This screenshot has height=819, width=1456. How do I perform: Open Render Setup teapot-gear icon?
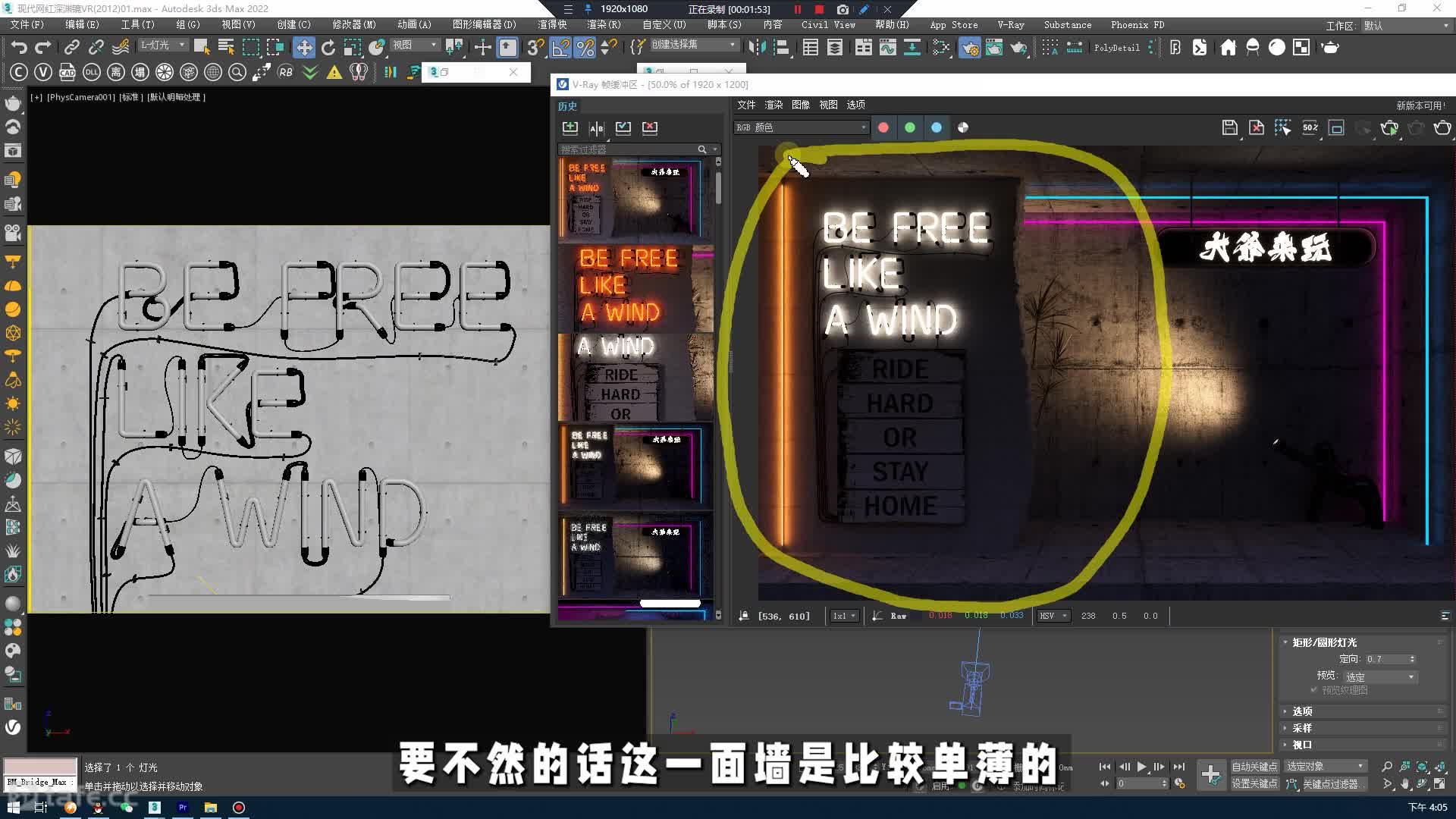[x=969, y=47]
